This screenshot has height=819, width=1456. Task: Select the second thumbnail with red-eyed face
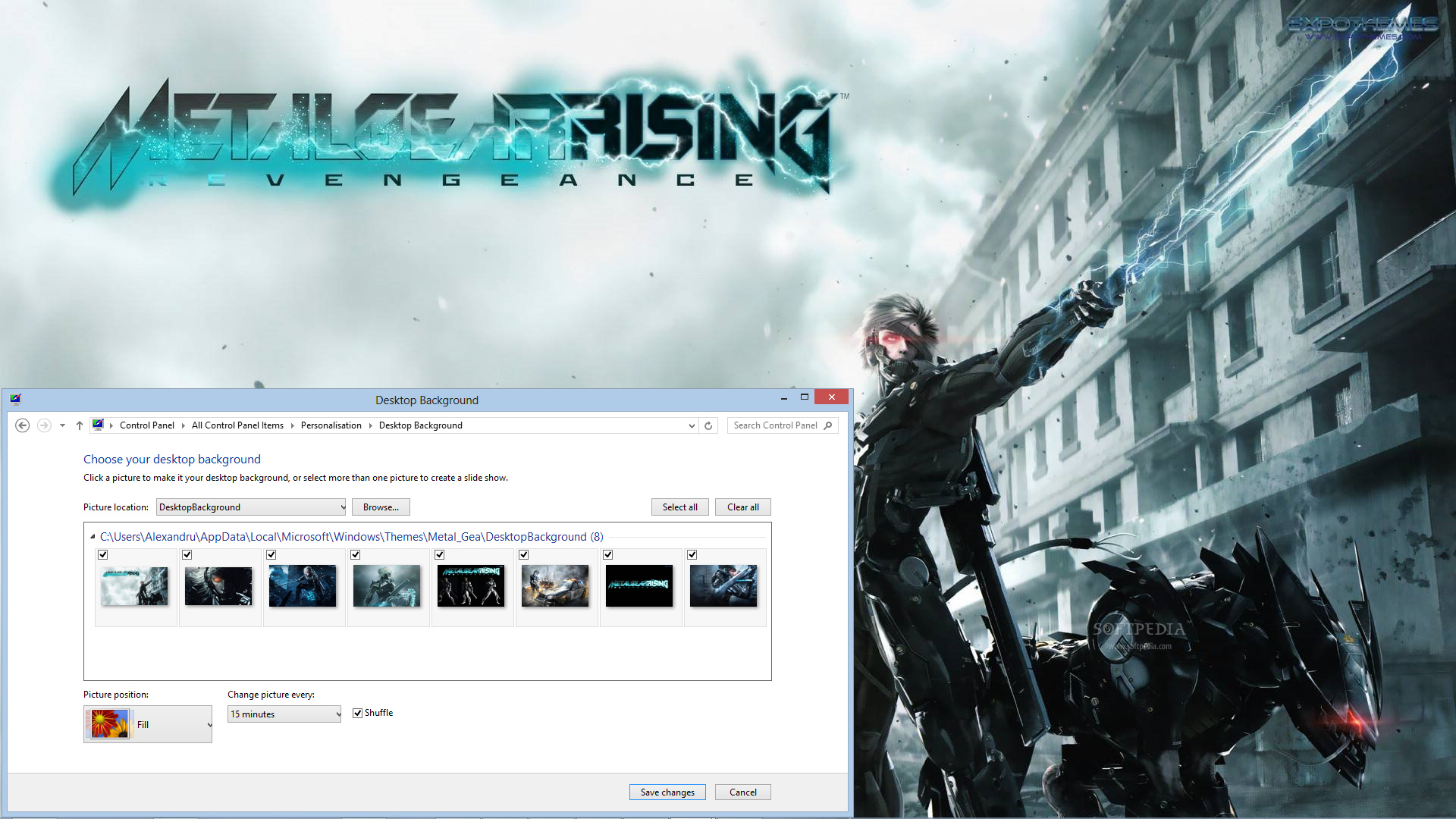[218, 586]
